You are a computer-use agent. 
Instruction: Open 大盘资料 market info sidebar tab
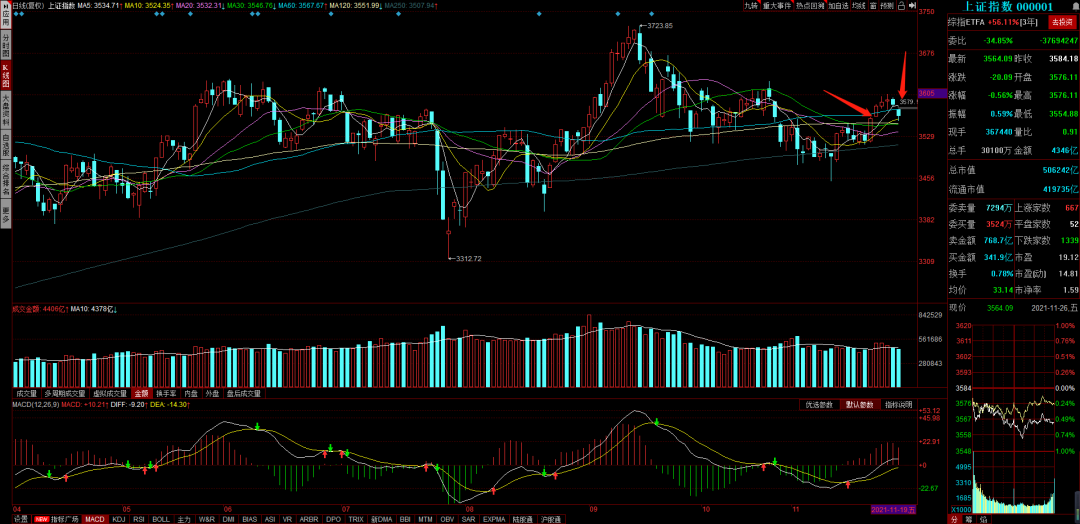click(7, 109)
